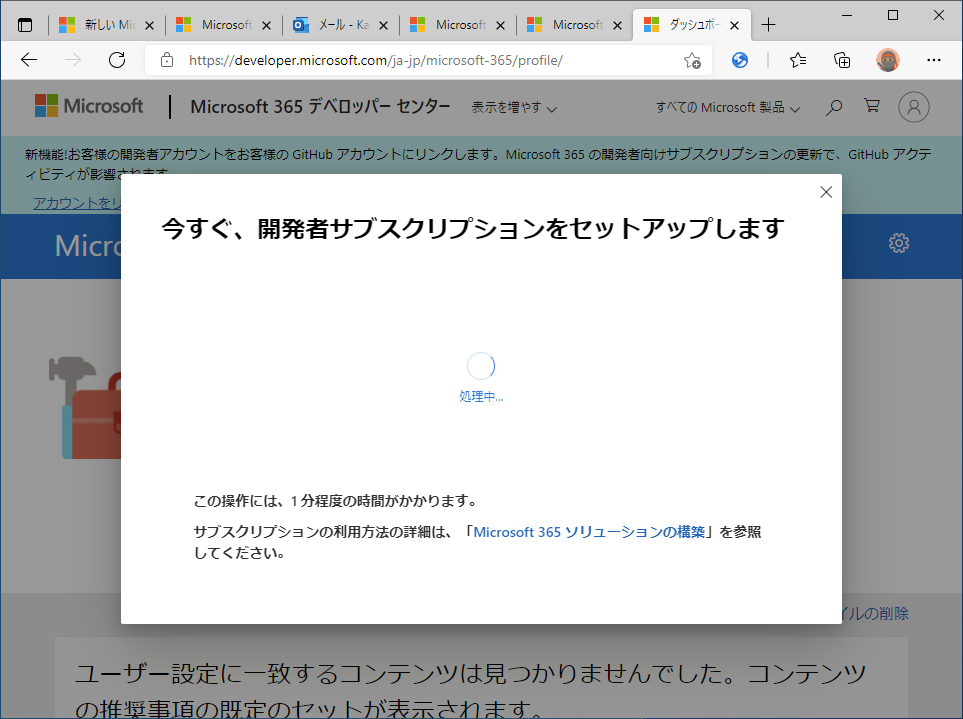
Task: Switch to the 新しい Mic browser tab
Action: (x=106, y=25)
